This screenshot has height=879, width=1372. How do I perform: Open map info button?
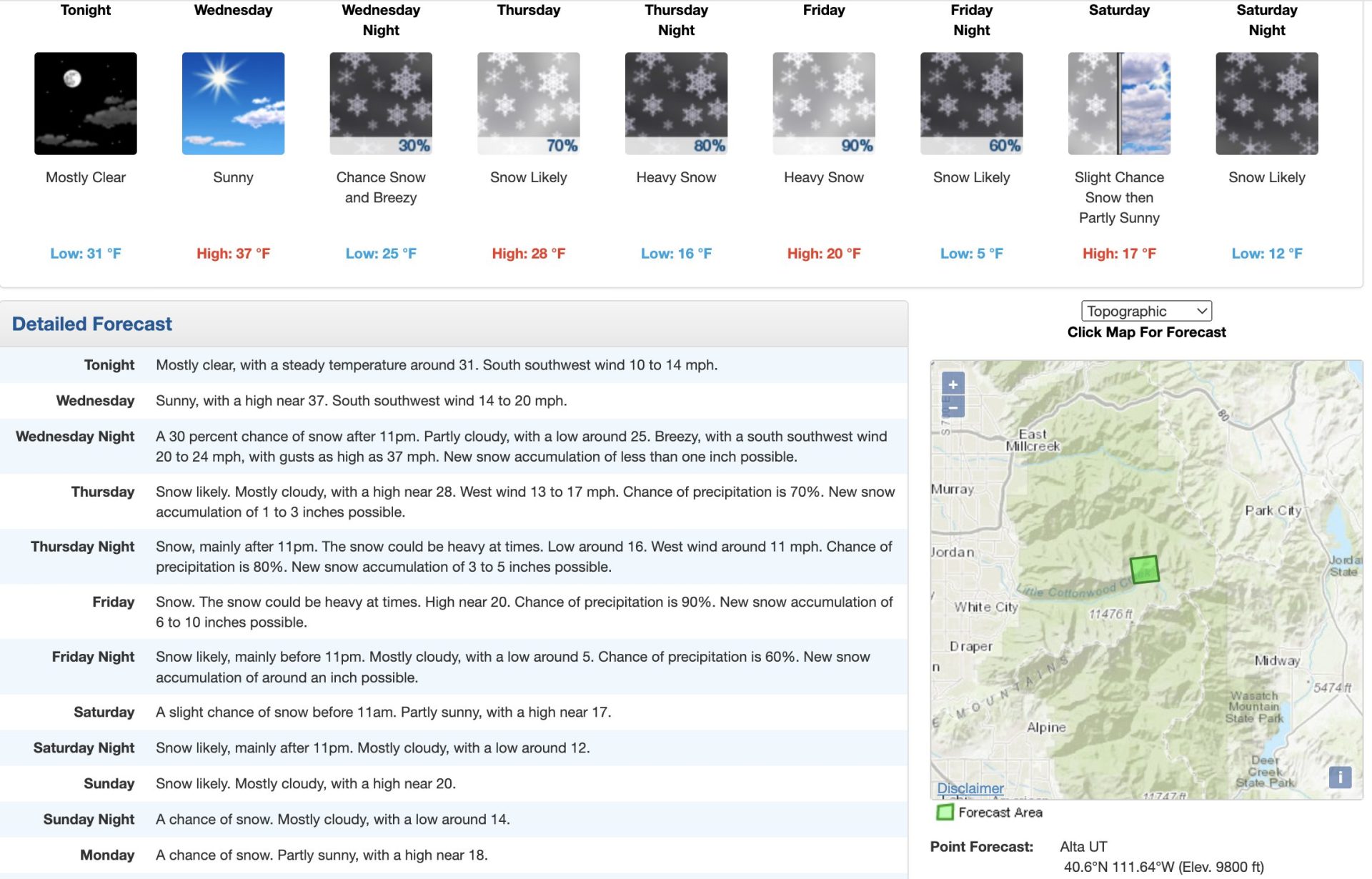pos(1340,777)
